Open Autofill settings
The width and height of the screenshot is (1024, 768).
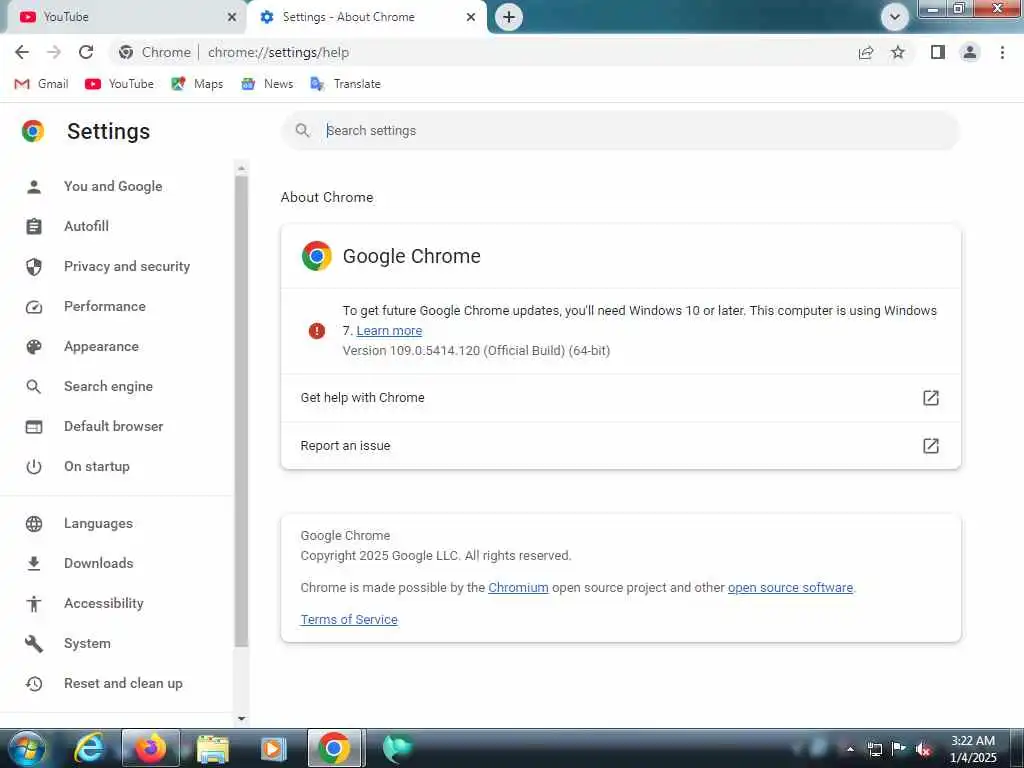point(86,226)
